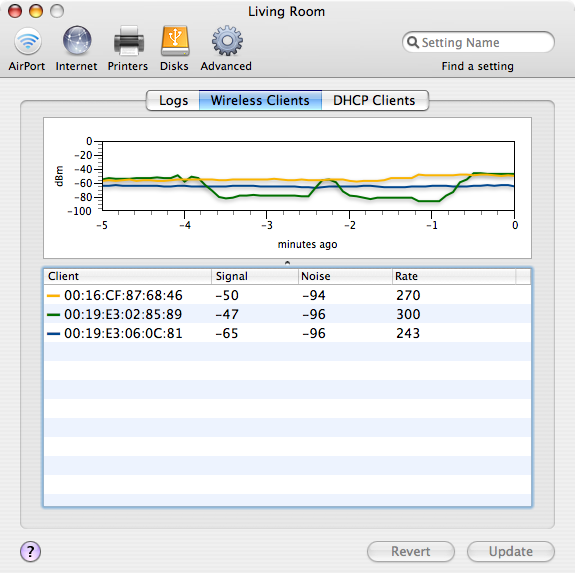This screenshot has width=575, height=573.
Task: Open the Internet settings pane
Action: [x=76, y=49]
